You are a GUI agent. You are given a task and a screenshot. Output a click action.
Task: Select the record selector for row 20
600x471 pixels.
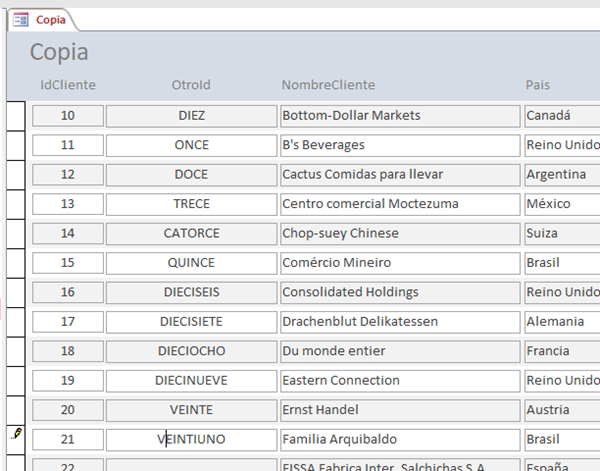click(16, 411)
